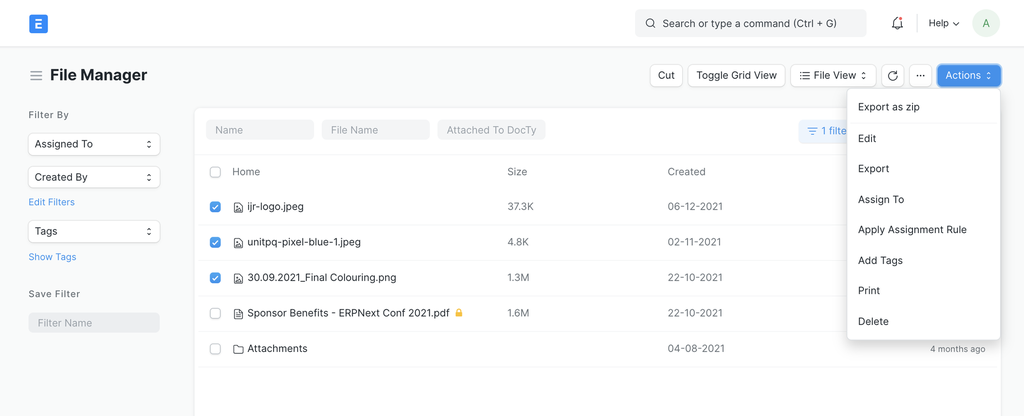Expand the Created By dropdown
The image size is (1024, 416).
click(94, 177)
